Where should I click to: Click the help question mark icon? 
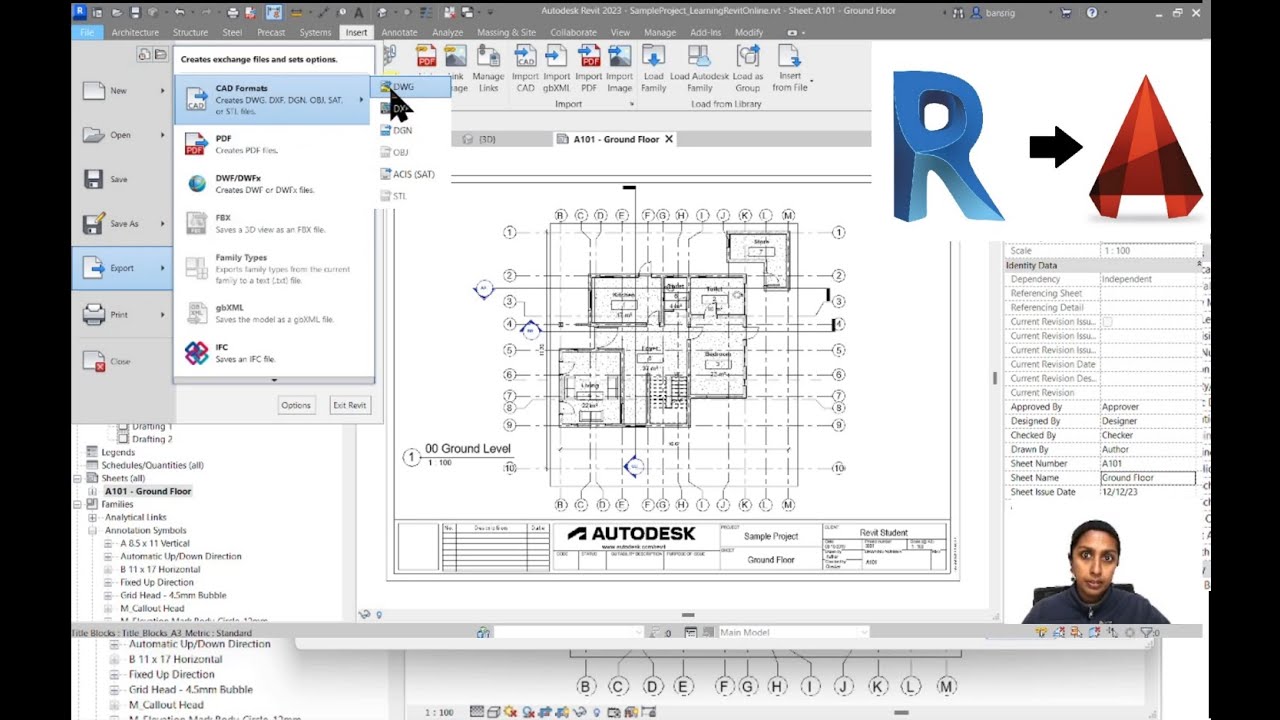pos(1092,13)
